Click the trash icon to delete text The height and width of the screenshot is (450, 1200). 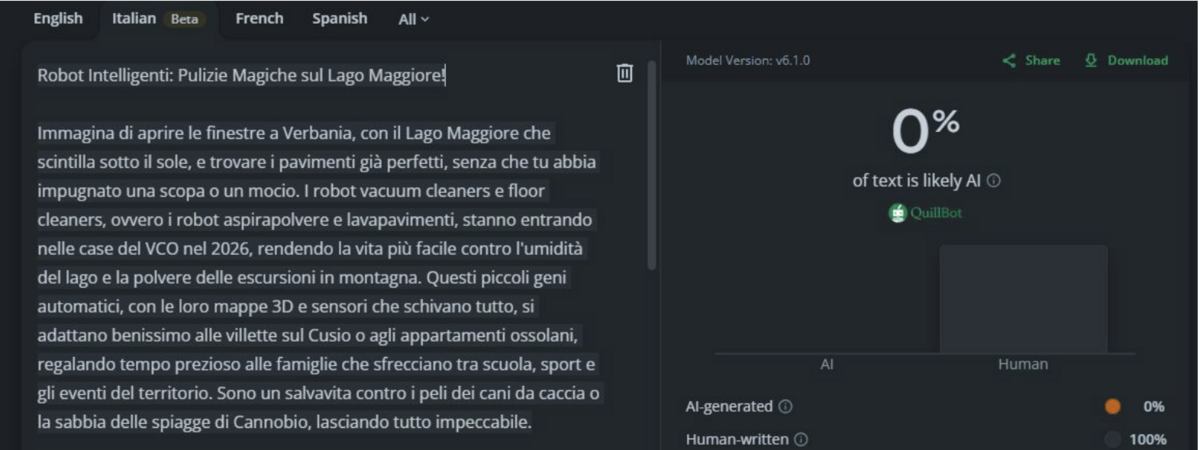(625, 73)
